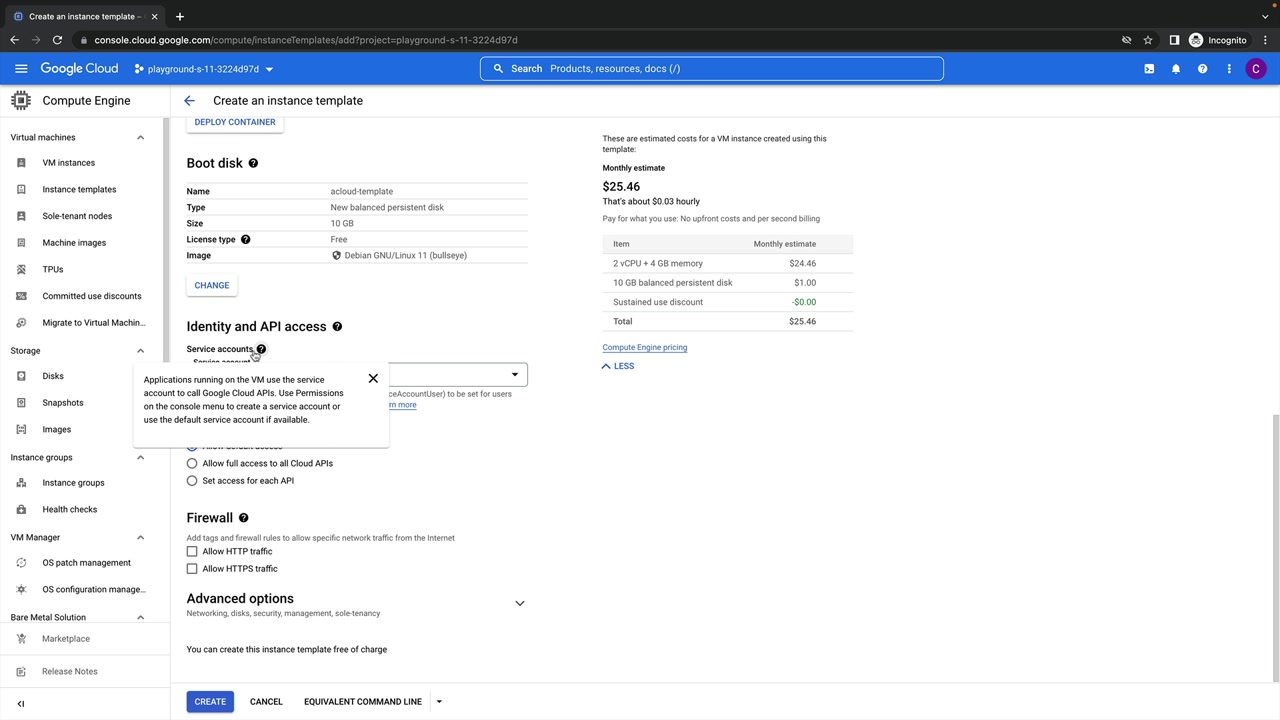
Task: Open the Compute Engine pricing link
Action: pos(644,348)
